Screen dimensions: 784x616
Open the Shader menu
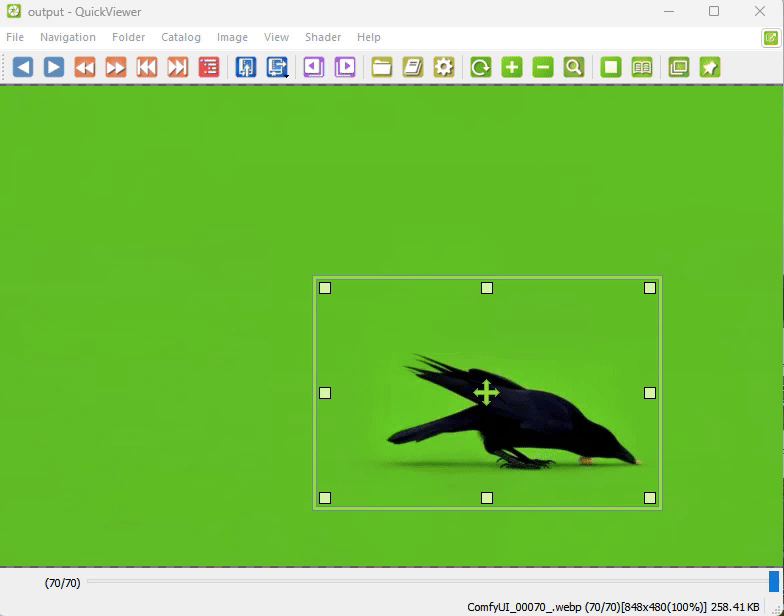pos(323,37)
